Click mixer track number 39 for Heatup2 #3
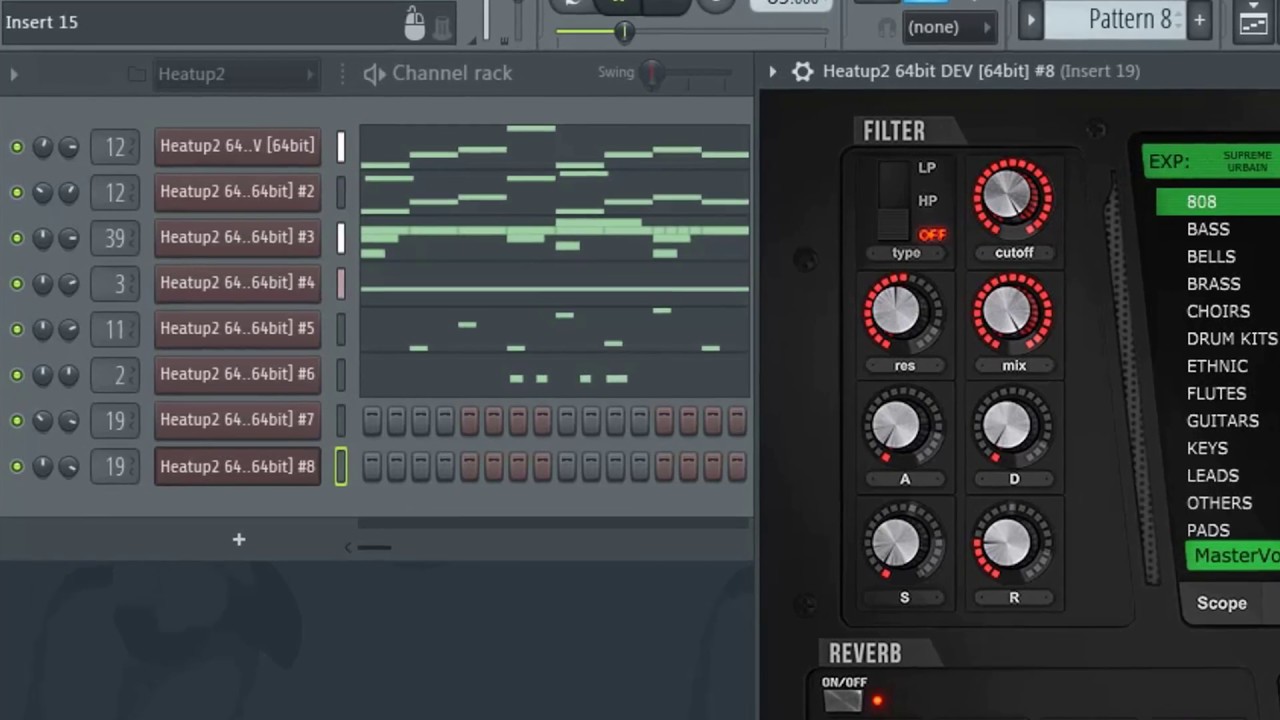The image size is (1280, 720). coord(115,238)
